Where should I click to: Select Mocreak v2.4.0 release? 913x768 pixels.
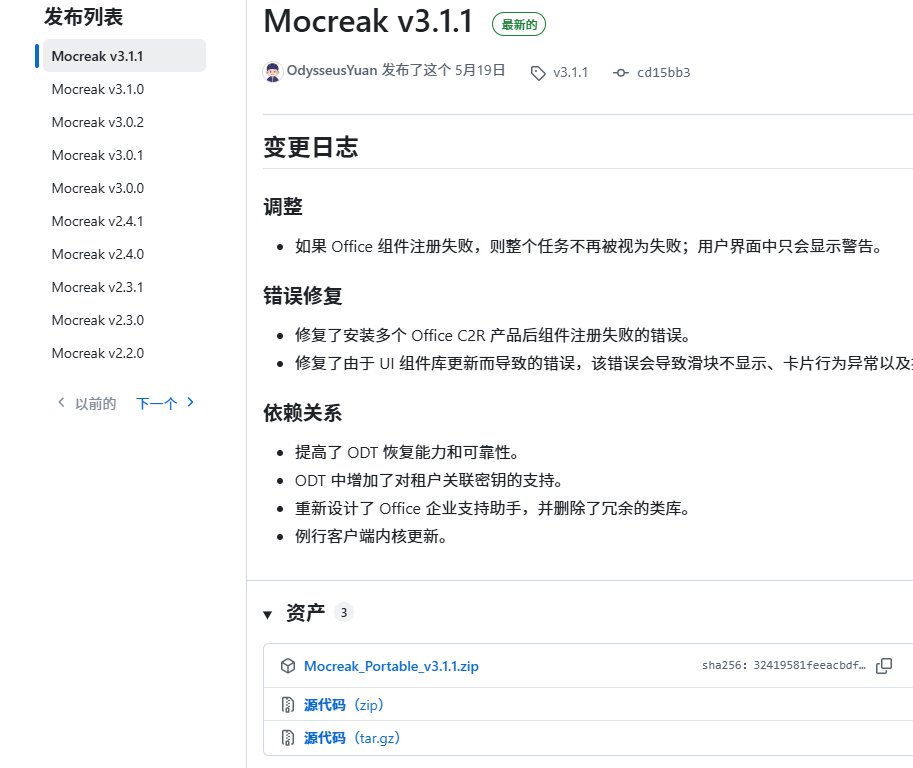[97, 254]
